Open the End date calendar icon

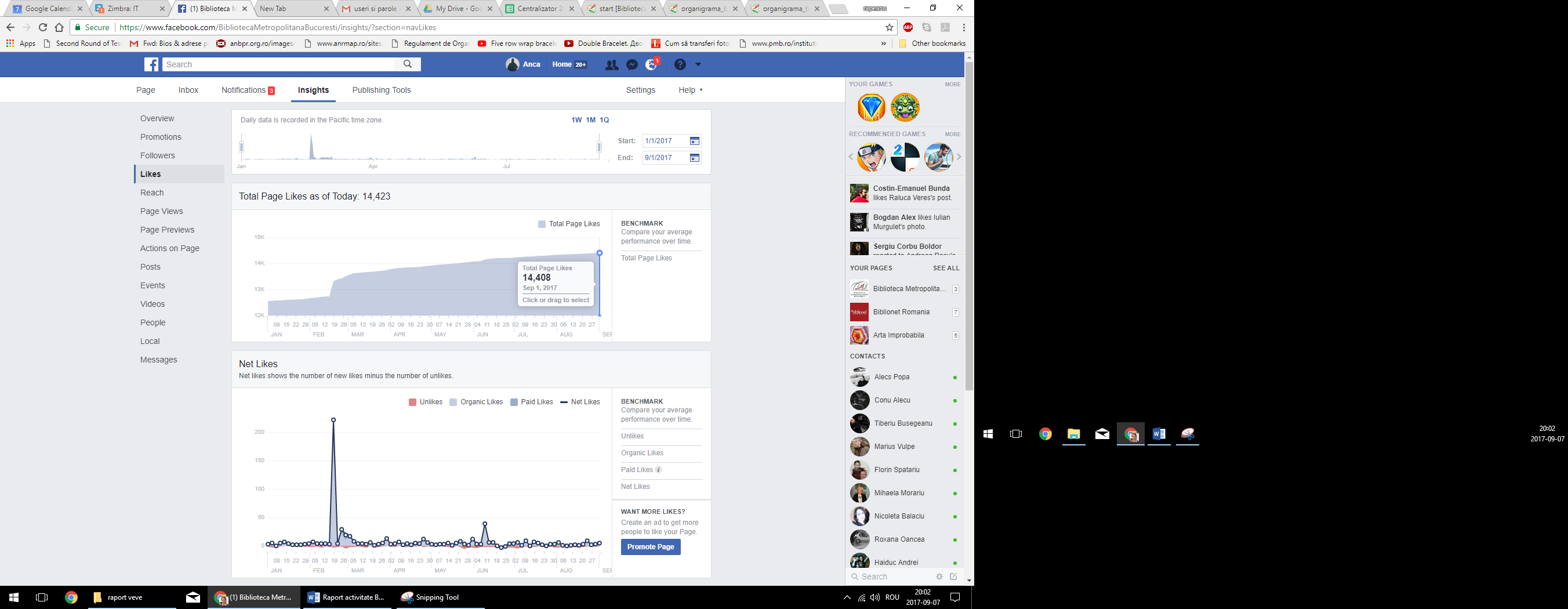[694, 158]
